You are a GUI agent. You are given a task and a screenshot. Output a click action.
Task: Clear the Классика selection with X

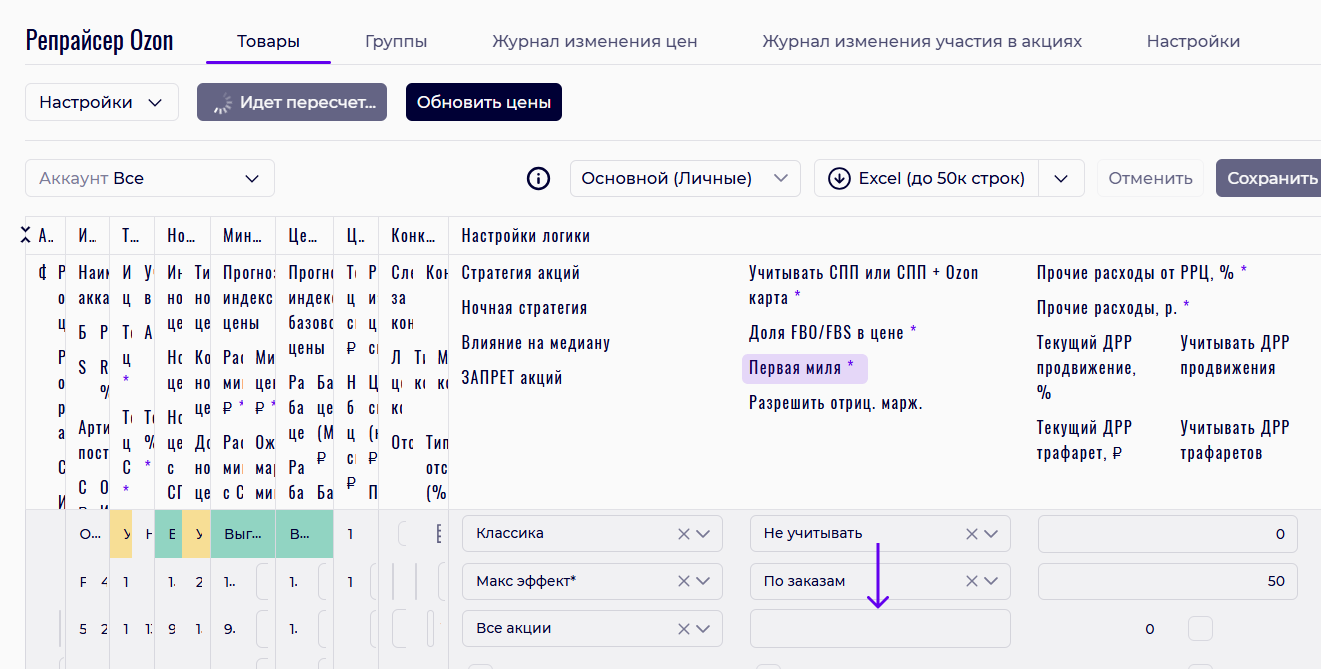(x=684, y=534)
